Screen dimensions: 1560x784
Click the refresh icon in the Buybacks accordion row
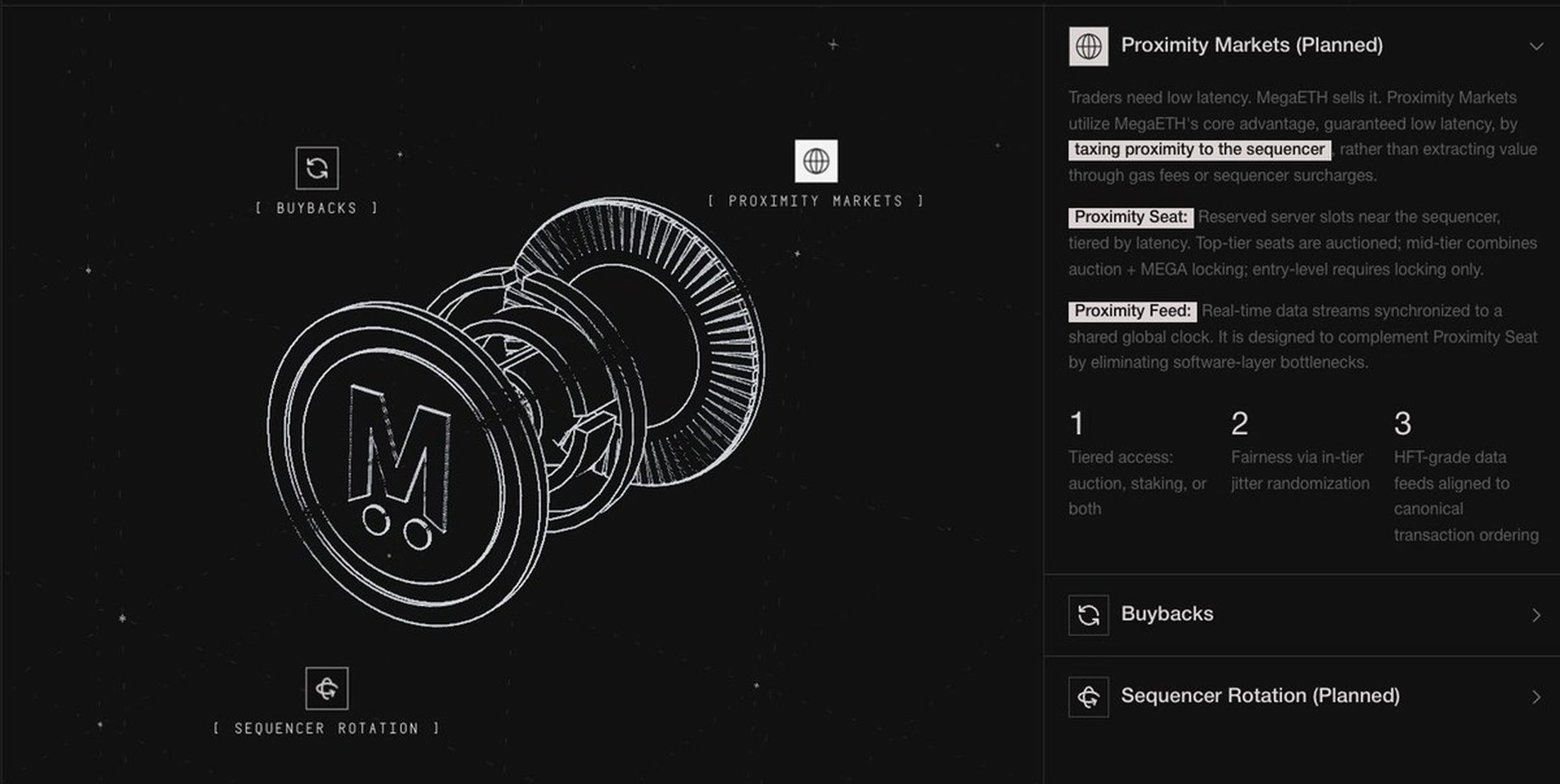[x=1088, y=615]
